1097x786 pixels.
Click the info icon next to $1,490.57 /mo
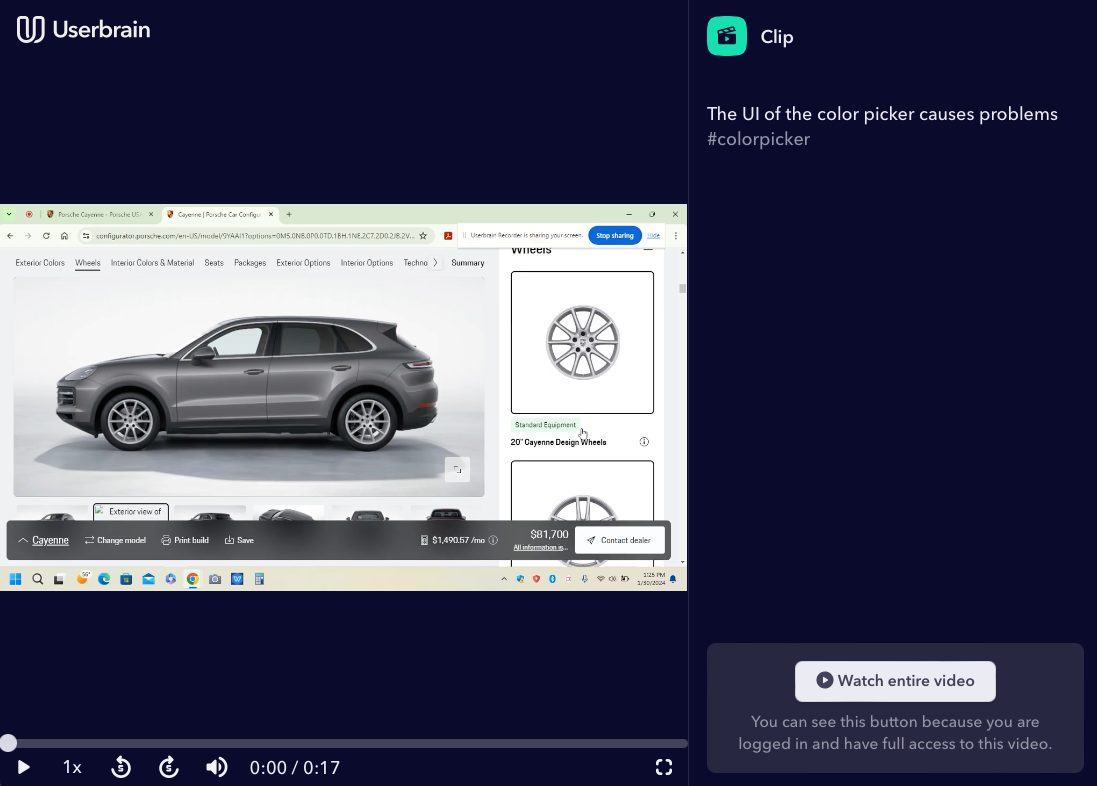tap(493, 540)
